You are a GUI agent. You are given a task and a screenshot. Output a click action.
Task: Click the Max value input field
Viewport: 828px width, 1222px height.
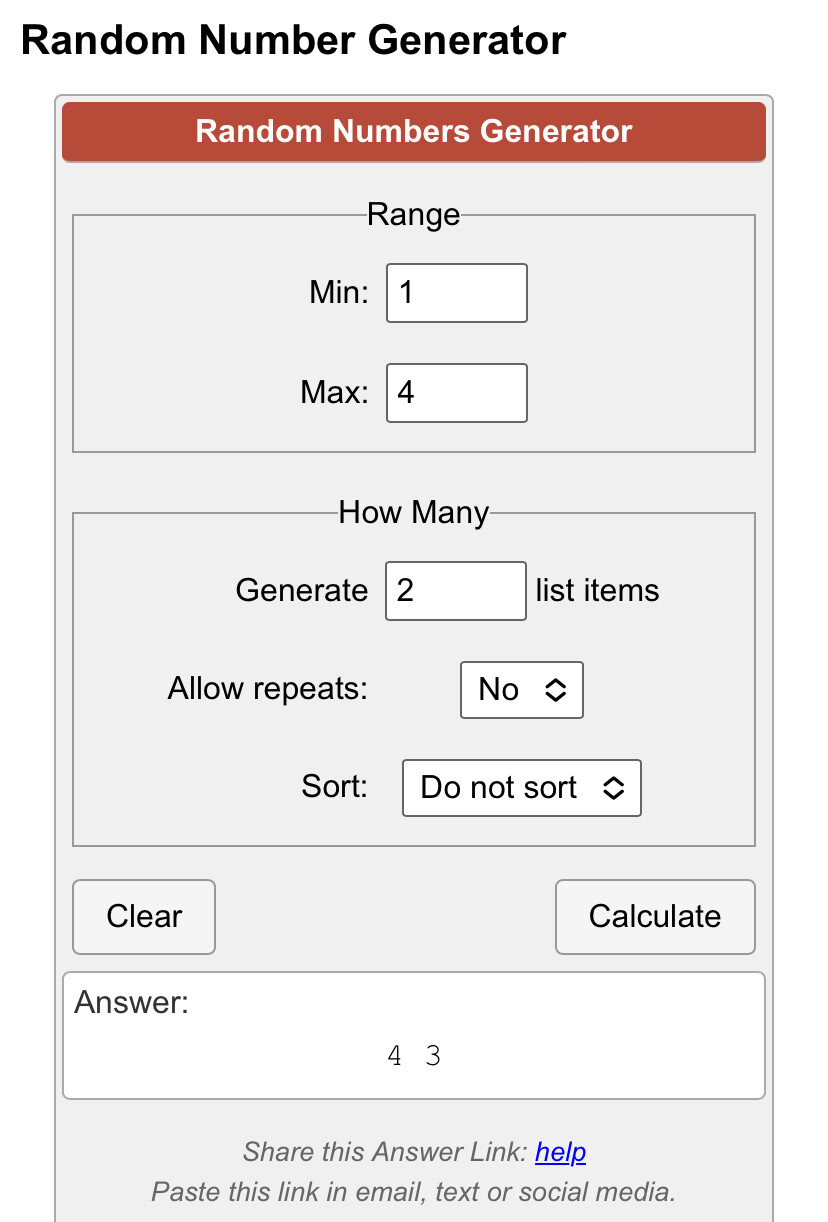click(456, 392)
